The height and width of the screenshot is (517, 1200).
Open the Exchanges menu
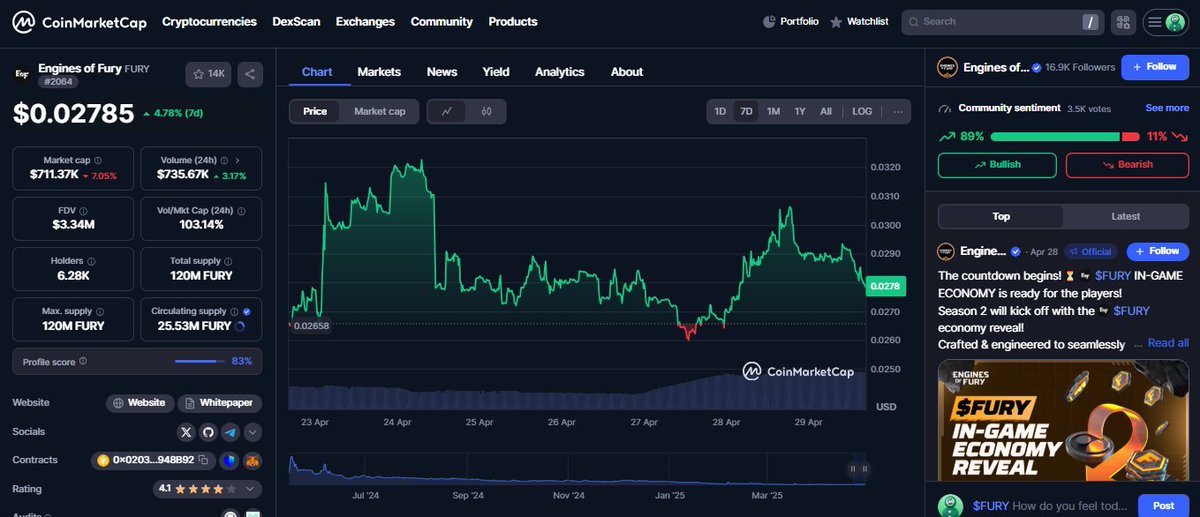(x=365, y=21)
